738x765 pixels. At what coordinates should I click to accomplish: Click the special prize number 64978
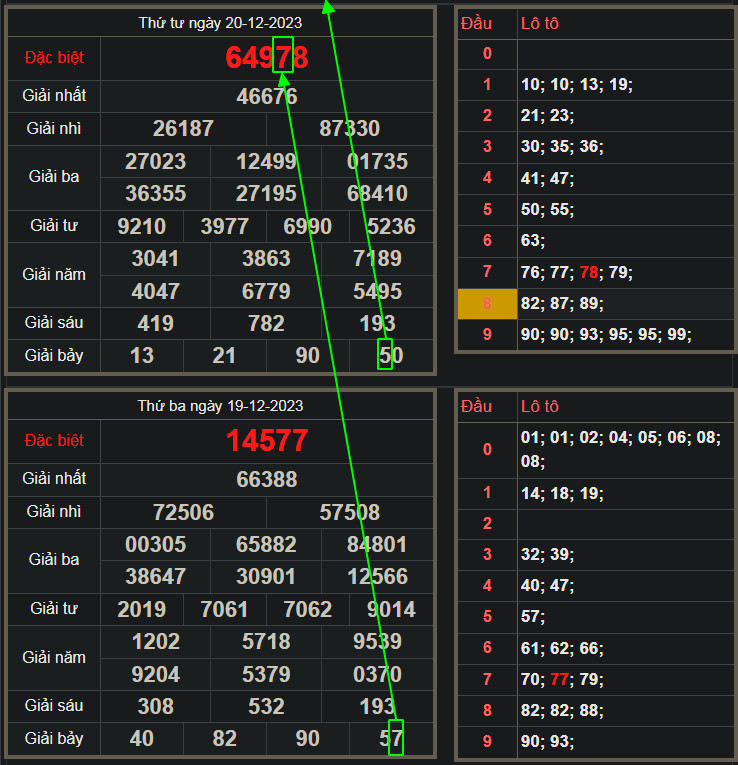coord(266,58)
